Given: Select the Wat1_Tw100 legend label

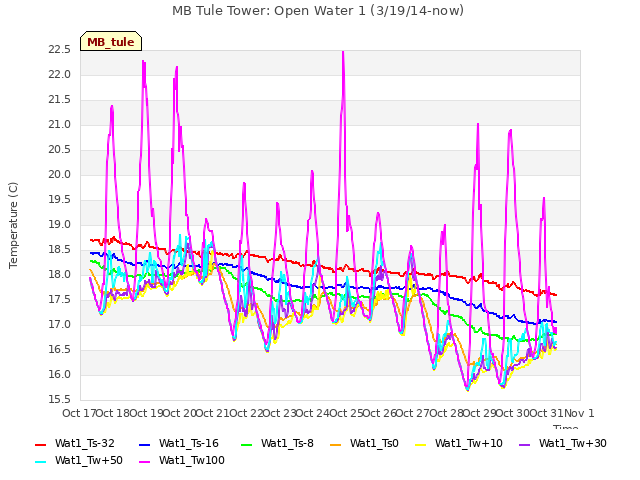Looking at the screenshot, I should pos(192,460).
